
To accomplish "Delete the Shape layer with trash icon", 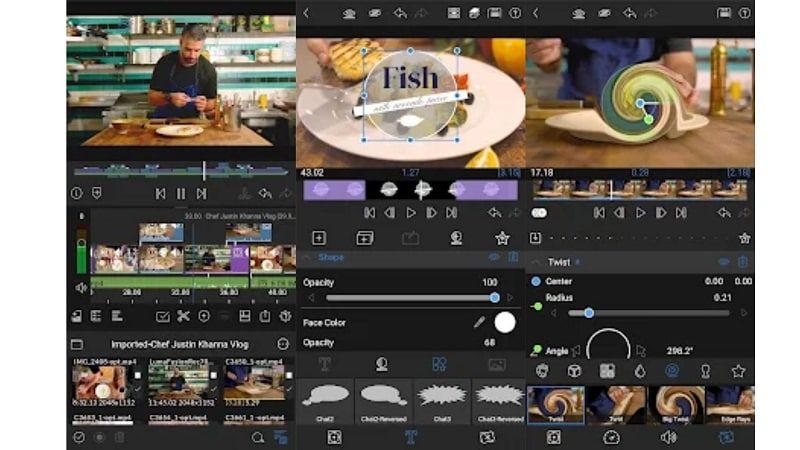I will coord(514,257).
